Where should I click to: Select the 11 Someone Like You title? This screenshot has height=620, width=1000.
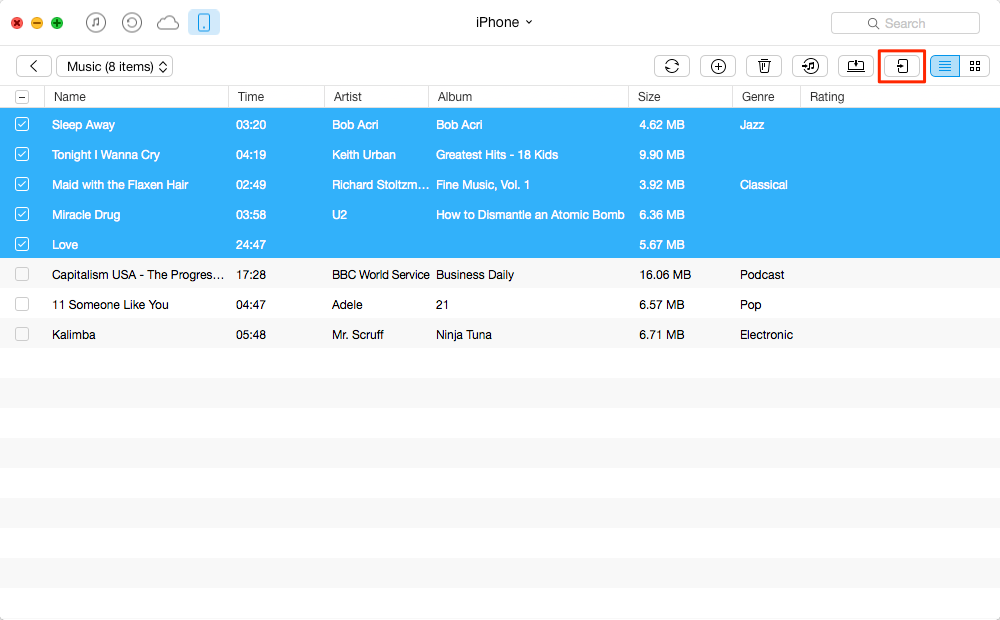110,305
